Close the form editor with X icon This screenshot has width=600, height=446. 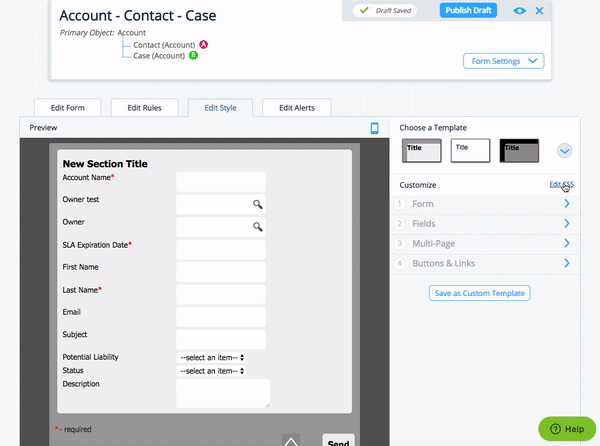point(540,11)
